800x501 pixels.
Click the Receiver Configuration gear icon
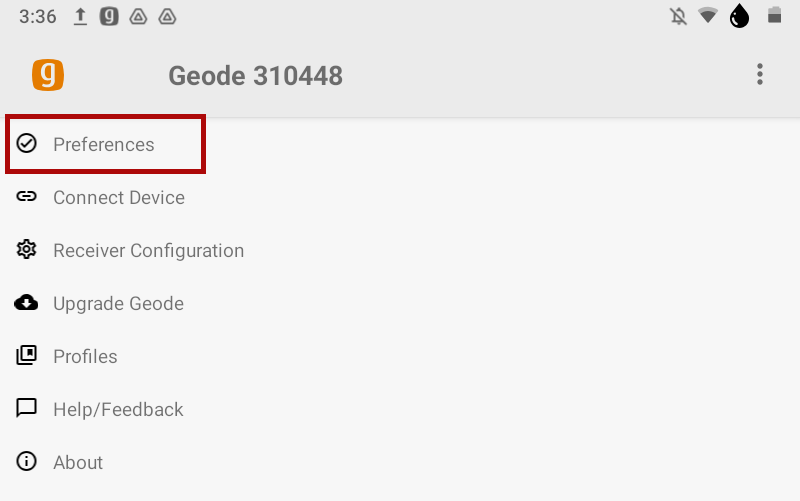tap(27, 250)
